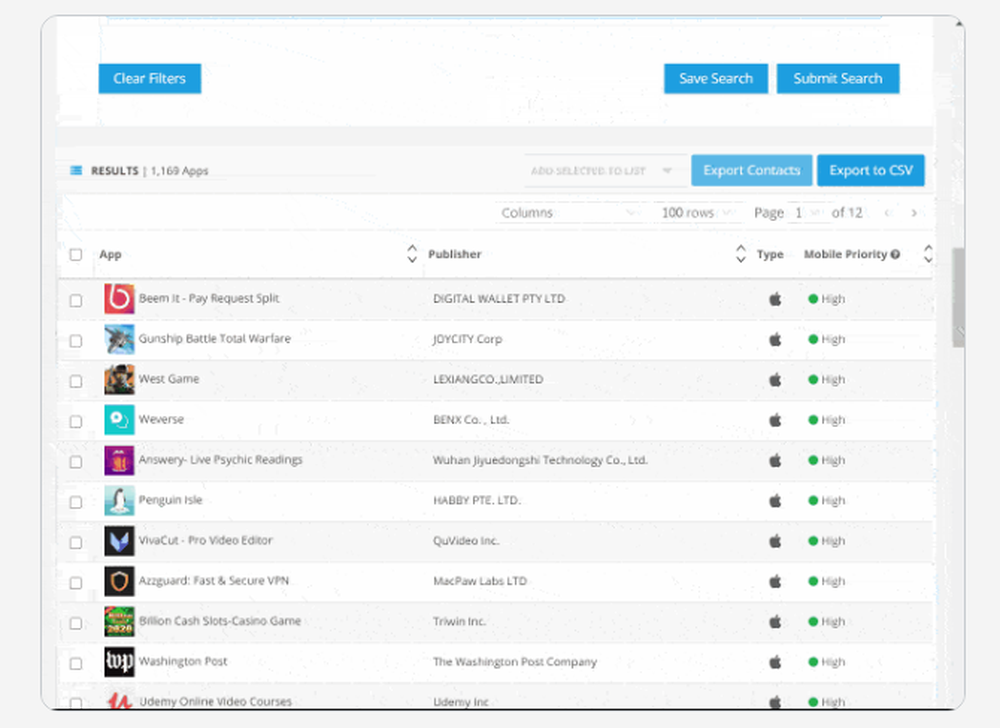Click the Apple type icon for West Game
The width and height of the screenshot is (1000, 728).
[775, 379]
